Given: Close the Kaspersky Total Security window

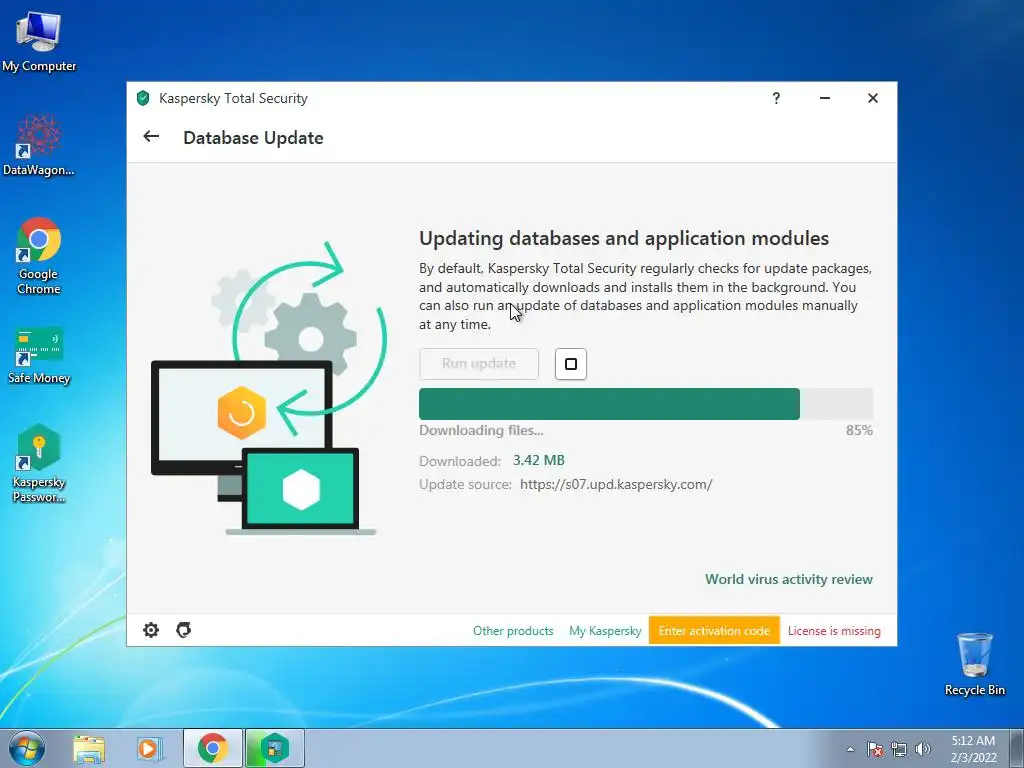Looking at the screenshot, I should pos(872,98).
